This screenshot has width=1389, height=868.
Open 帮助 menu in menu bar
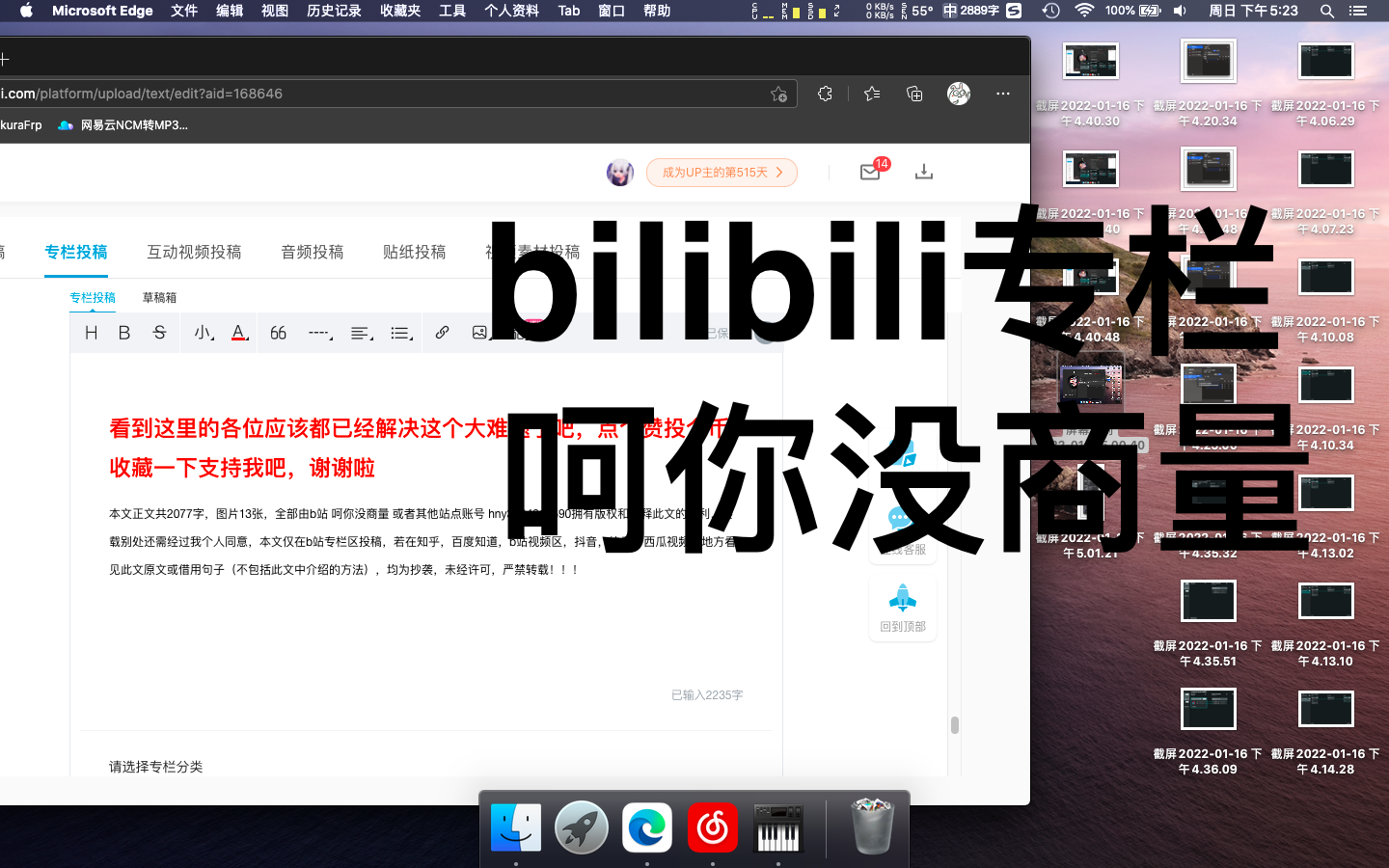[x=657, y=11]
